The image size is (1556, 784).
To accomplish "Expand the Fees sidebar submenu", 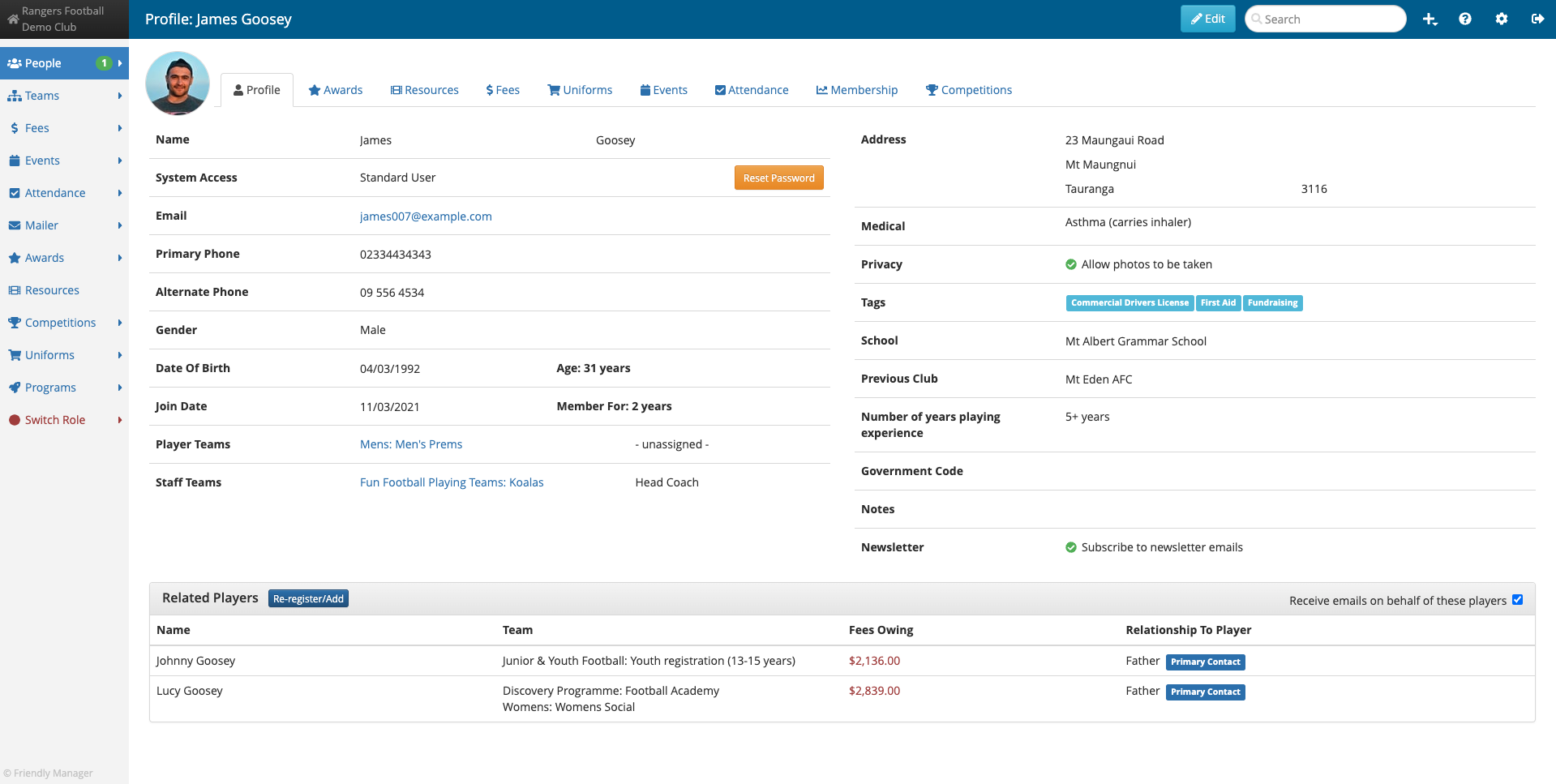I will tap(119, 128).
